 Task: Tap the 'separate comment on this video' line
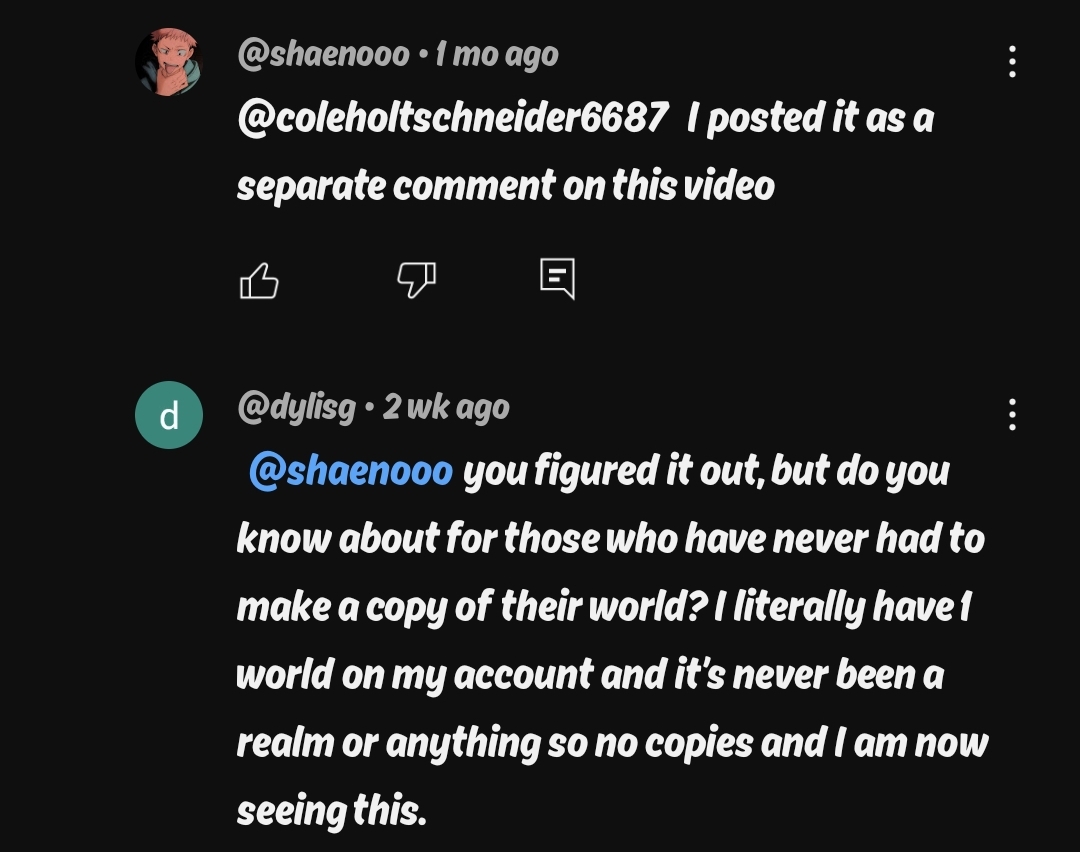coord(505,185)
